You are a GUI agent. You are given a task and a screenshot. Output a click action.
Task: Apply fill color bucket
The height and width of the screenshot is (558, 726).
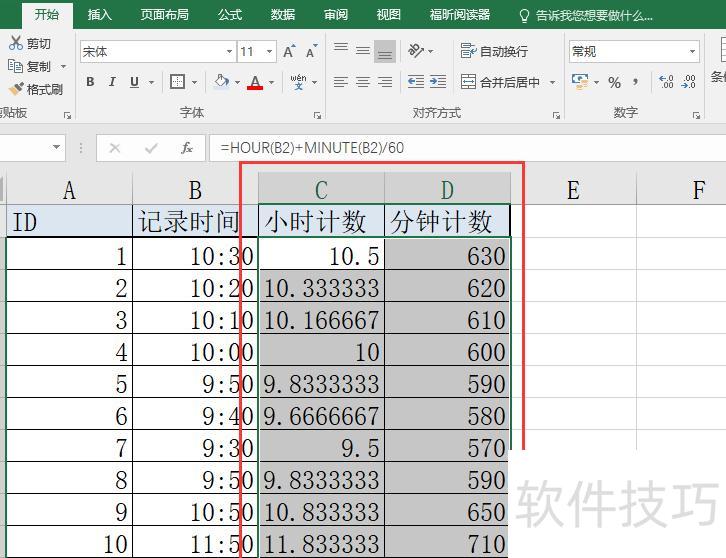tap(221, 82)
